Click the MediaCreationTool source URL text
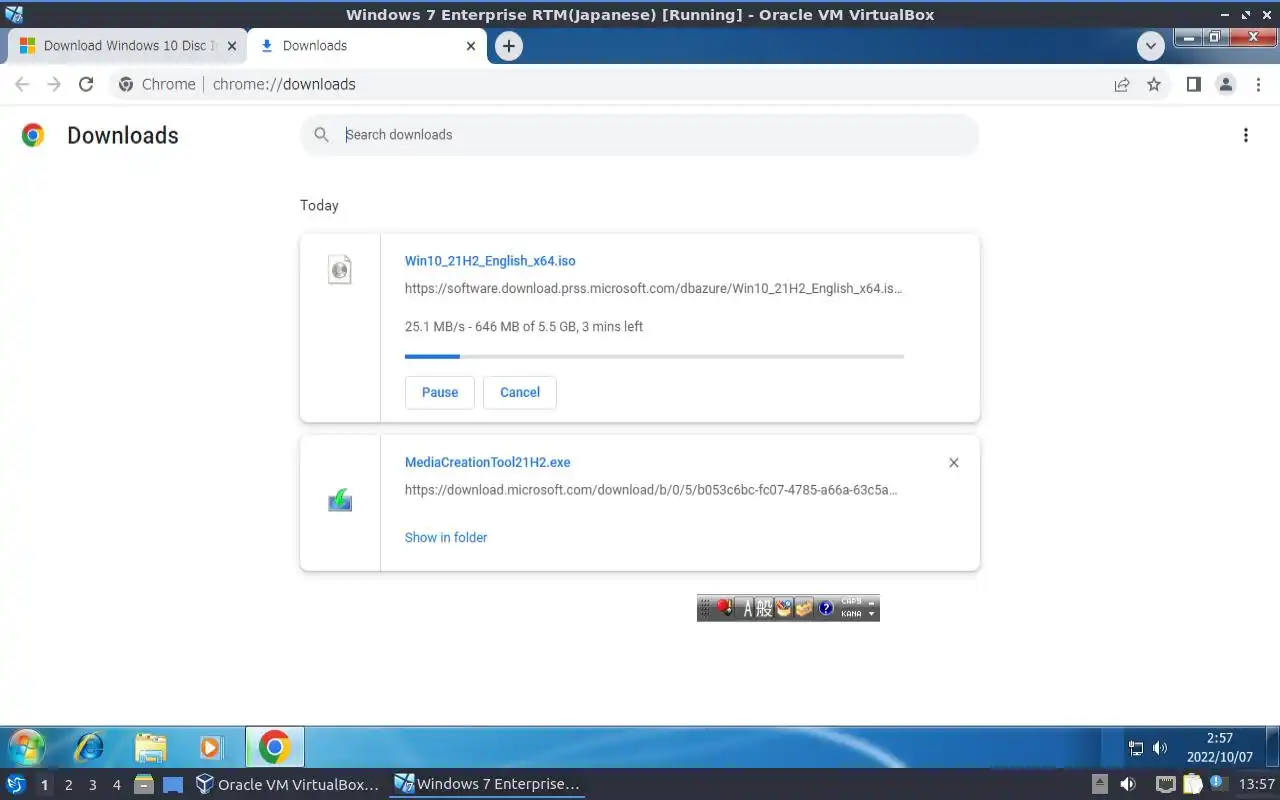The height and width of the screenshot is (800, 1280). point(651,491)
